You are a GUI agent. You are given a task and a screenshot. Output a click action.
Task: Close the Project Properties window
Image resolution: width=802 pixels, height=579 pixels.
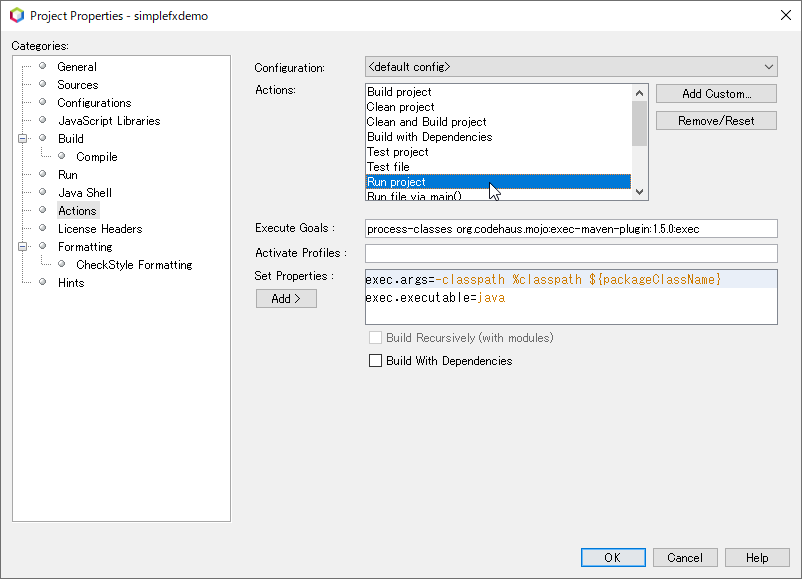[x=786, y=15]
